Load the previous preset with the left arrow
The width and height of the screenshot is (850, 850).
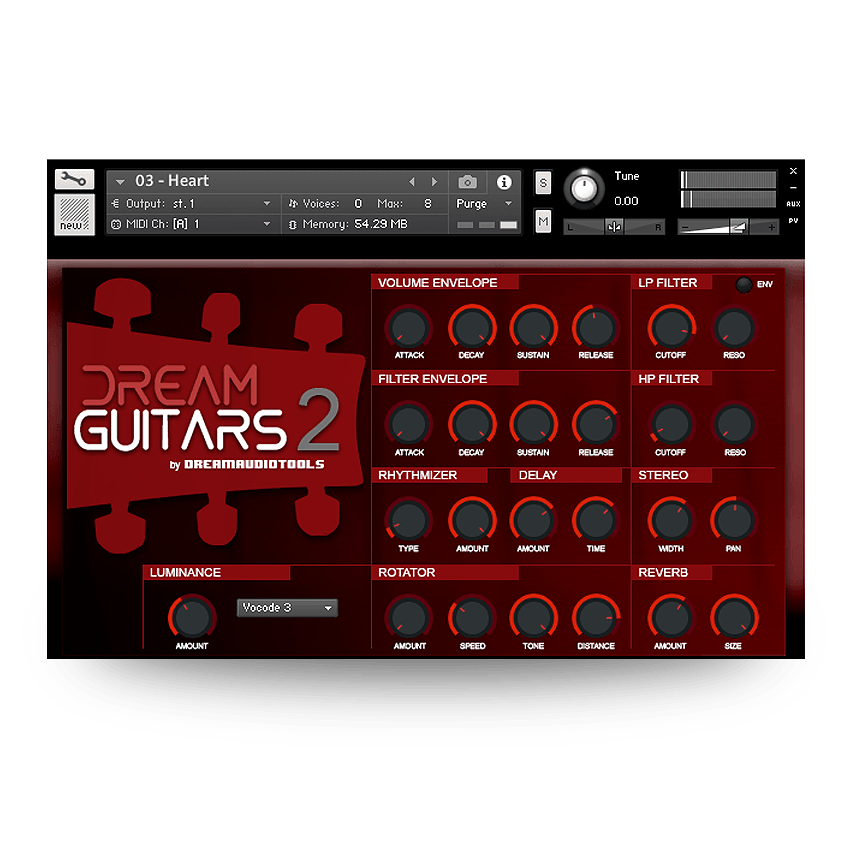pyautogui.click(x=412, y=181)
